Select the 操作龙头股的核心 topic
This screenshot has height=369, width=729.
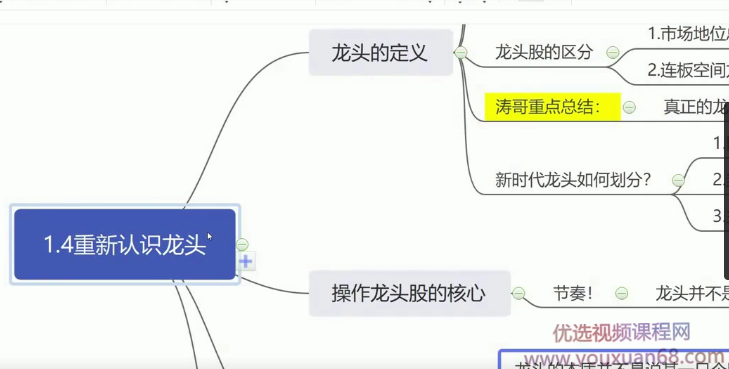click(410, 293)
